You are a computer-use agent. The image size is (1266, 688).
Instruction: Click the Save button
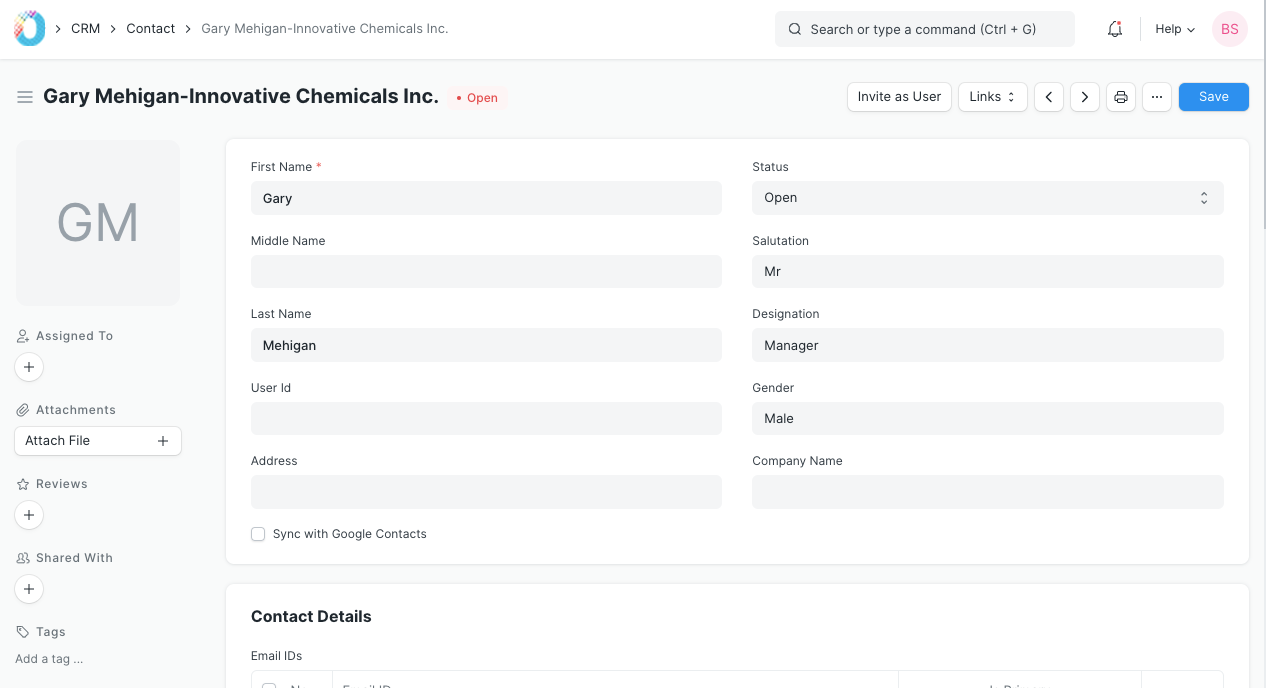coord(1213,97)
